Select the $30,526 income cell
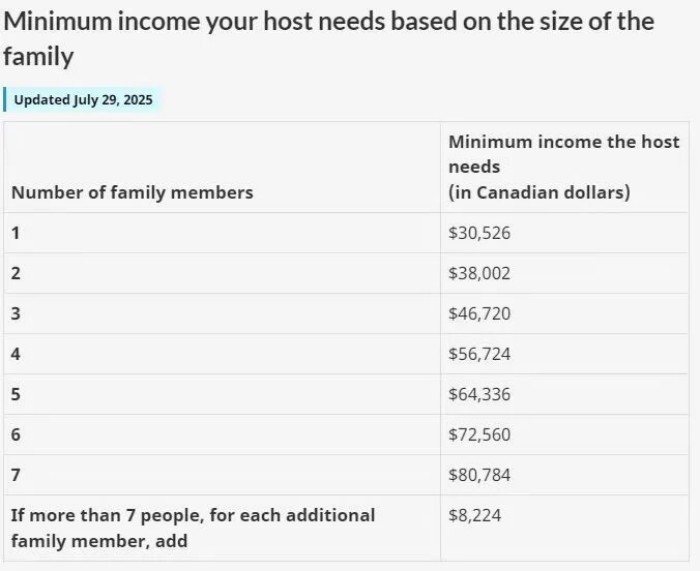The image size is (700, 571). point(479,233)
